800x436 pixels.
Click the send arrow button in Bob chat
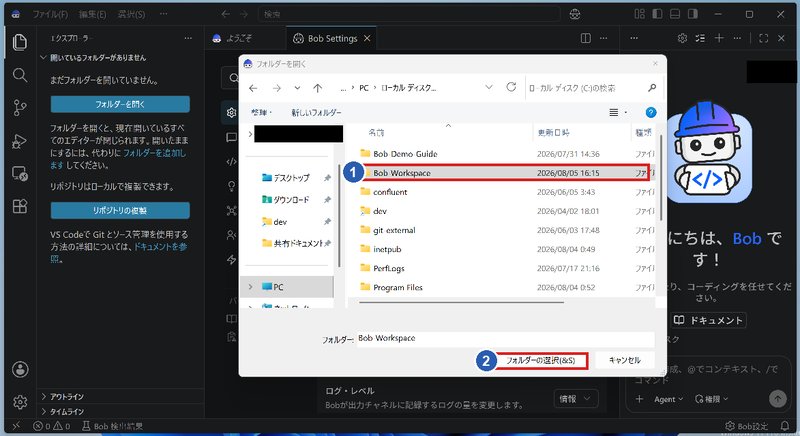(778, 398)
